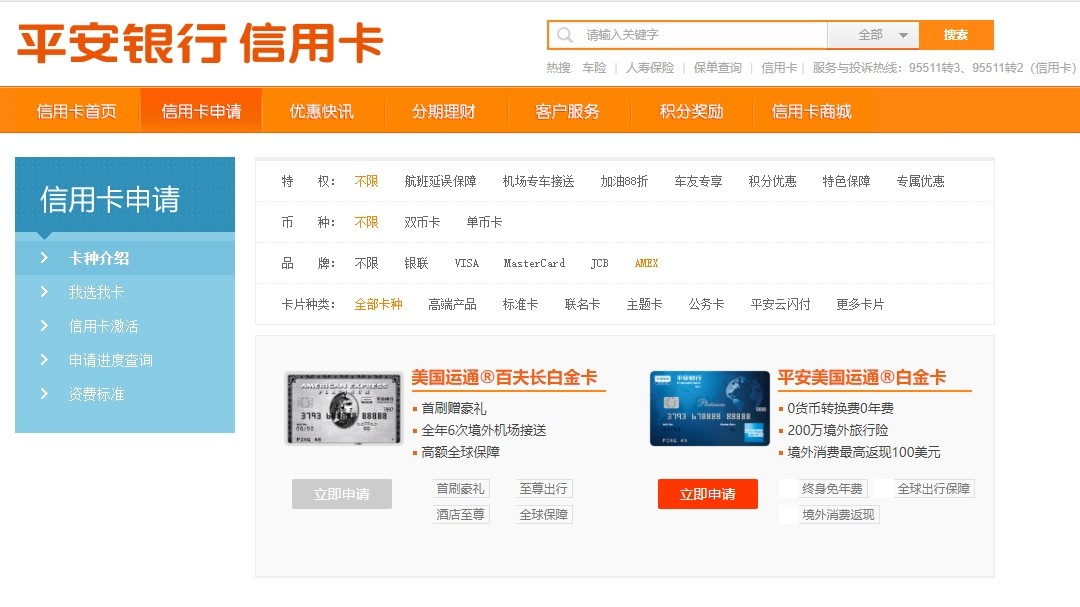Filter by 车友专享 privilege
Image resolution: width=1080 pixels, height=607 pixels.
[x=698, y=181]
